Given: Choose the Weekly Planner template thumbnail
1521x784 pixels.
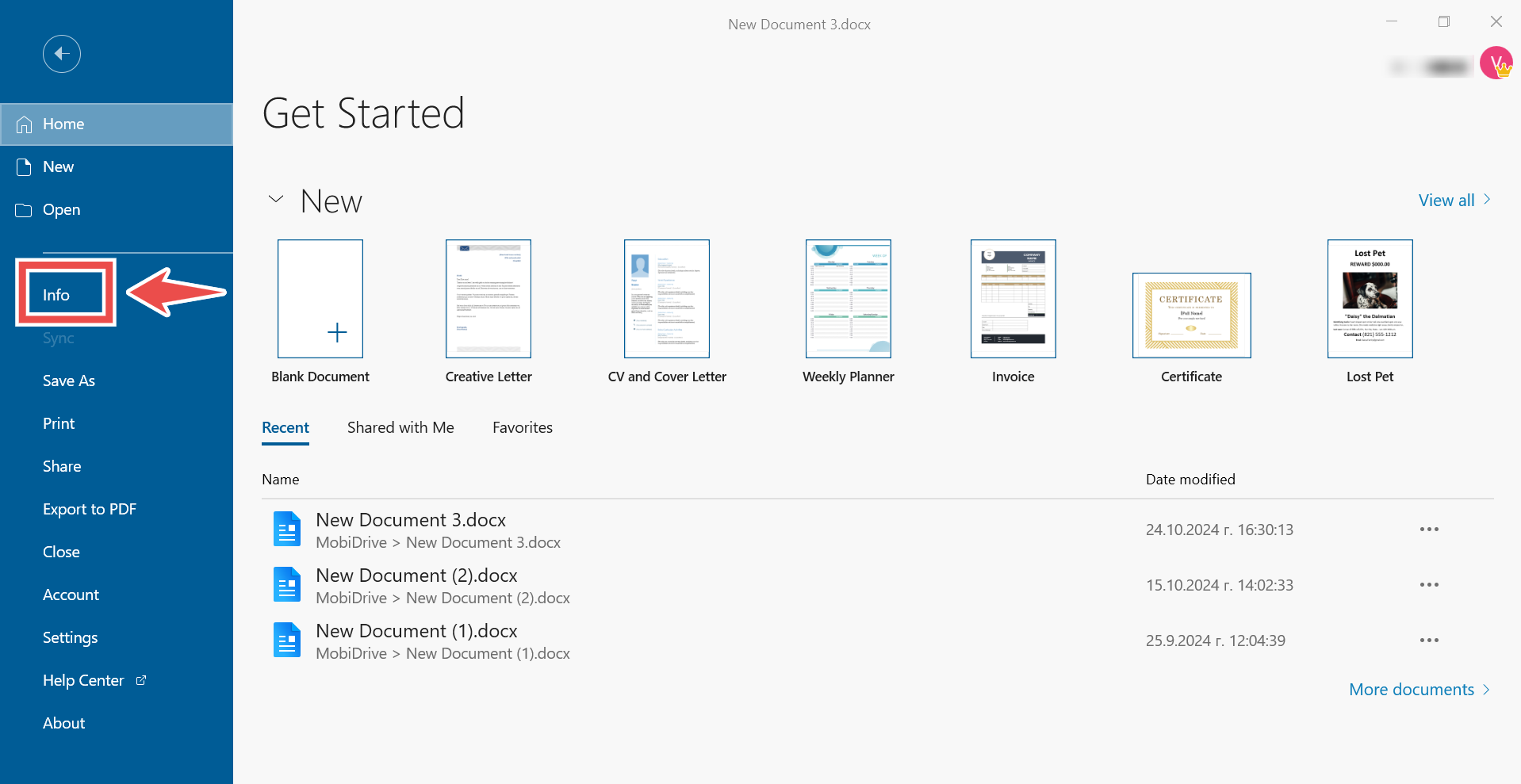Looking at the screenshot, I should point(849,299).
